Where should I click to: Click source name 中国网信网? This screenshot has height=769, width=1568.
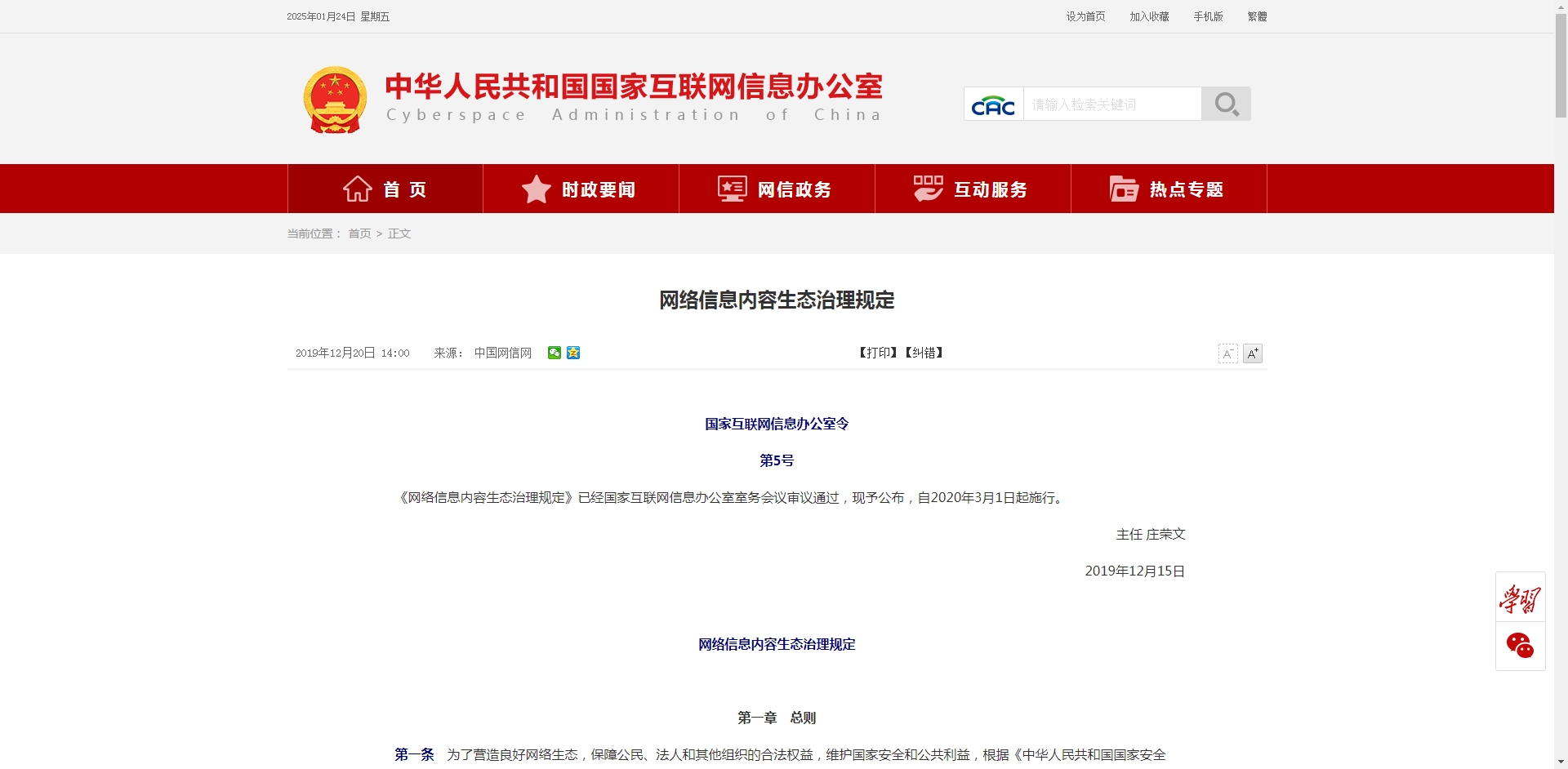coord(503,353)
